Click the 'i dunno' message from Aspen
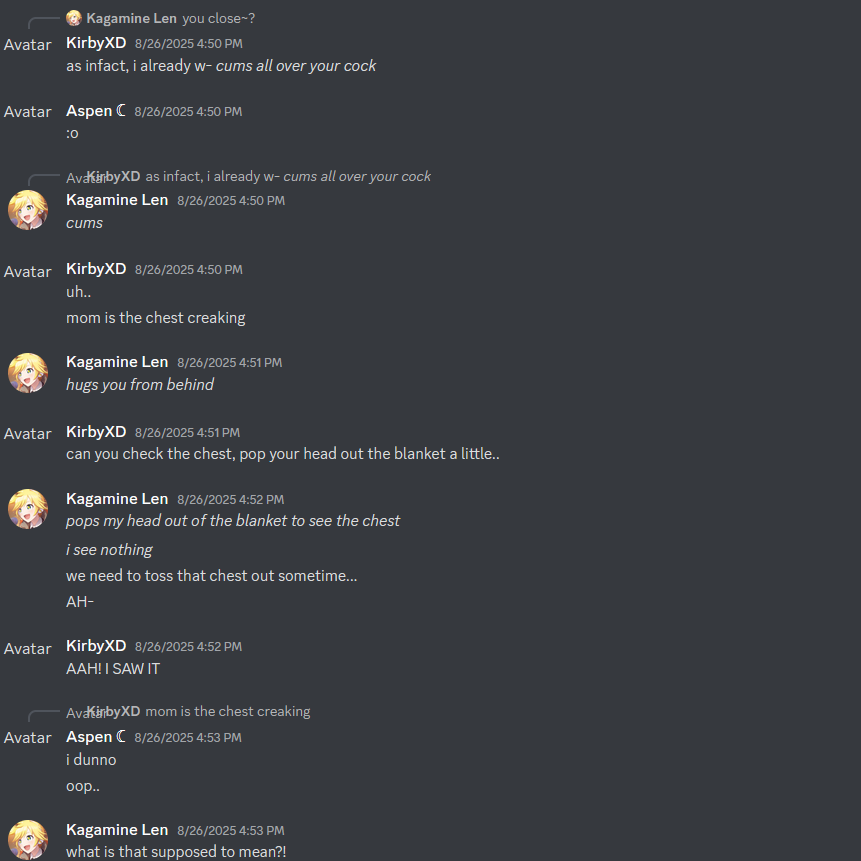861x861 pixels. point(91,760)
